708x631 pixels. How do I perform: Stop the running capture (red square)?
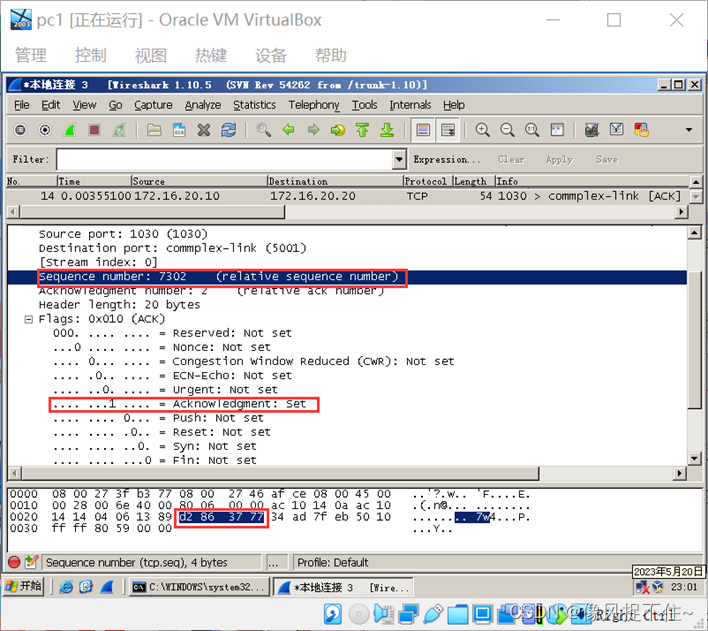tap(94, 130)
